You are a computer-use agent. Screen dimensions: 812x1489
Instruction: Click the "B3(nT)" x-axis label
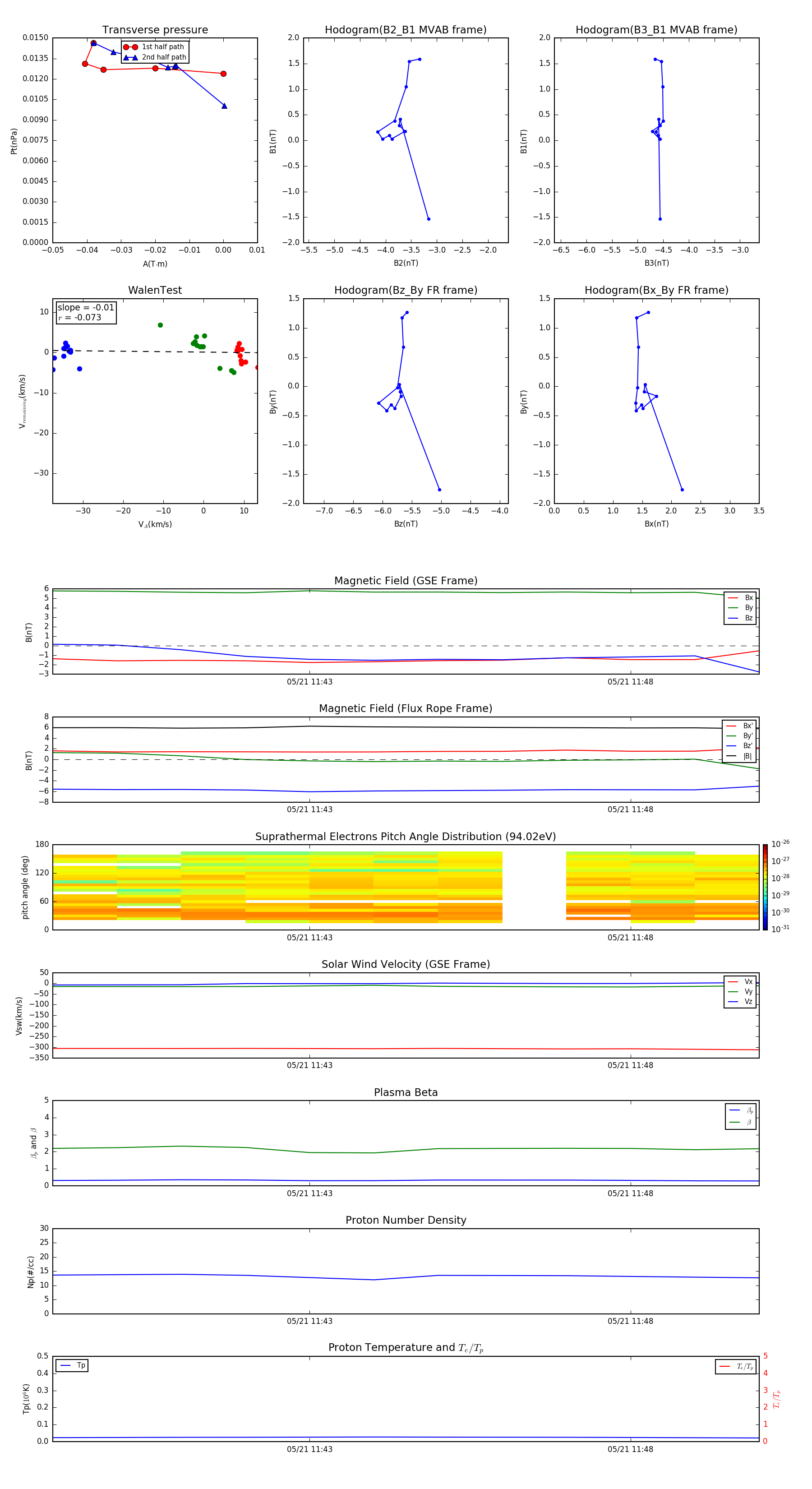click(656, 264)
